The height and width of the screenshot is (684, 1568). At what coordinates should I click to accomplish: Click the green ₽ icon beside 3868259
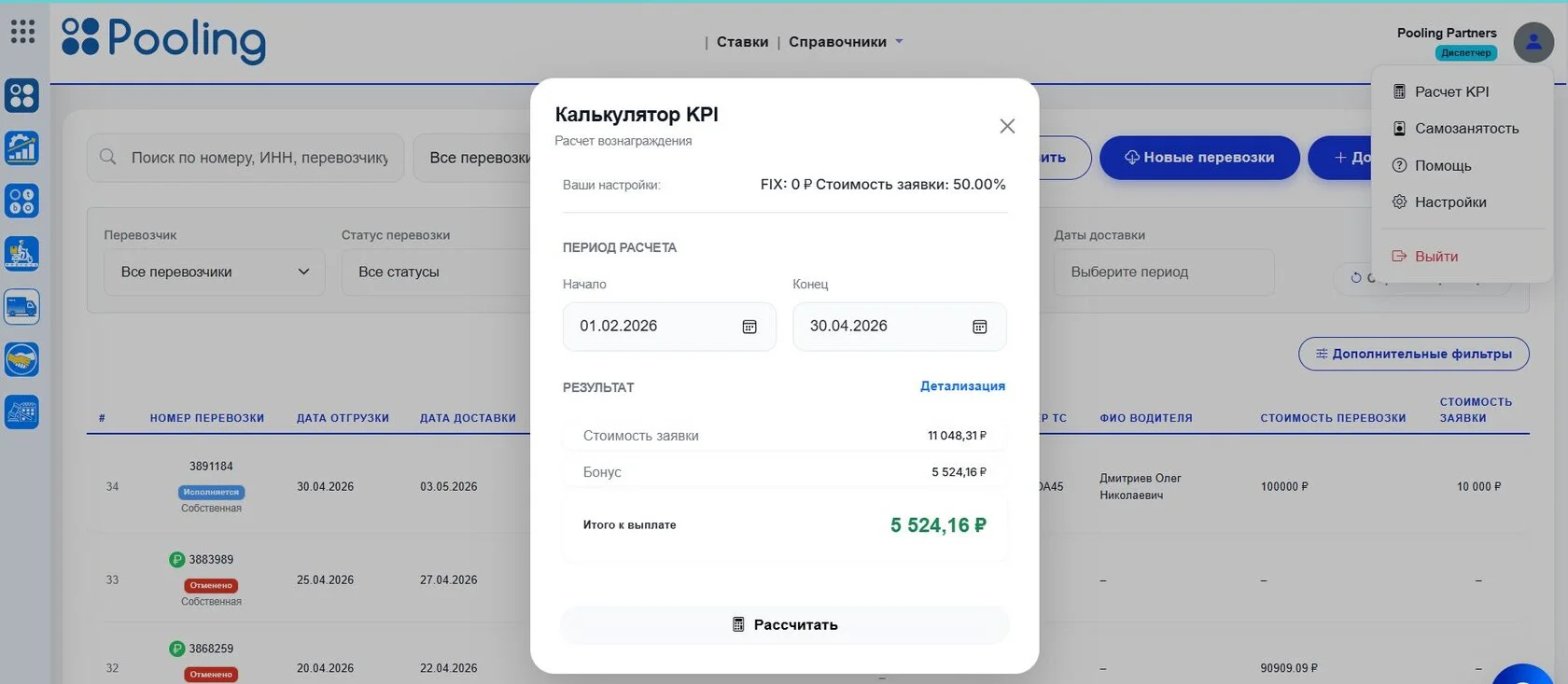[x=177, y=649]
